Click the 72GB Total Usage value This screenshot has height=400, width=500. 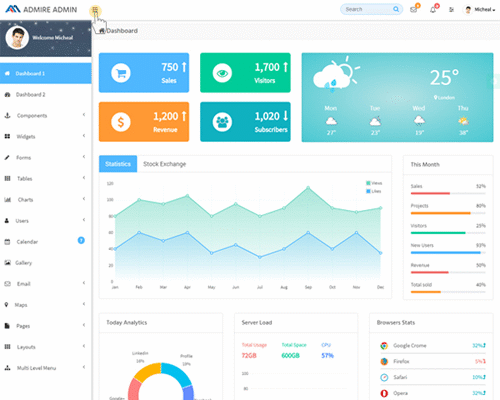[x=249, y=356]
